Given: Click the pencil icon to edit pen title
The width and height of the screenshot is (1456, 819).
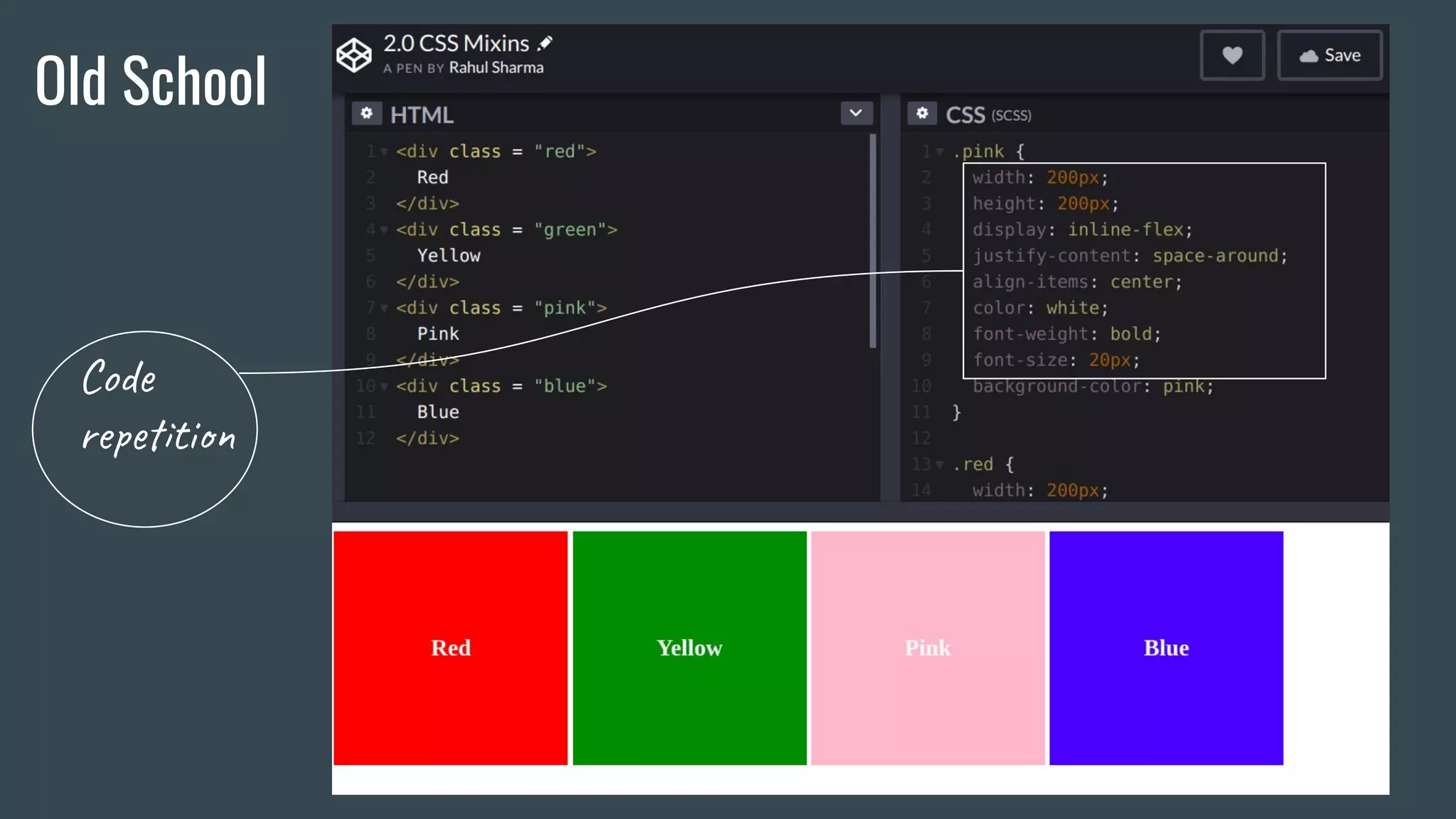Looking at the screenshot, I should click(x=545, y=43).
